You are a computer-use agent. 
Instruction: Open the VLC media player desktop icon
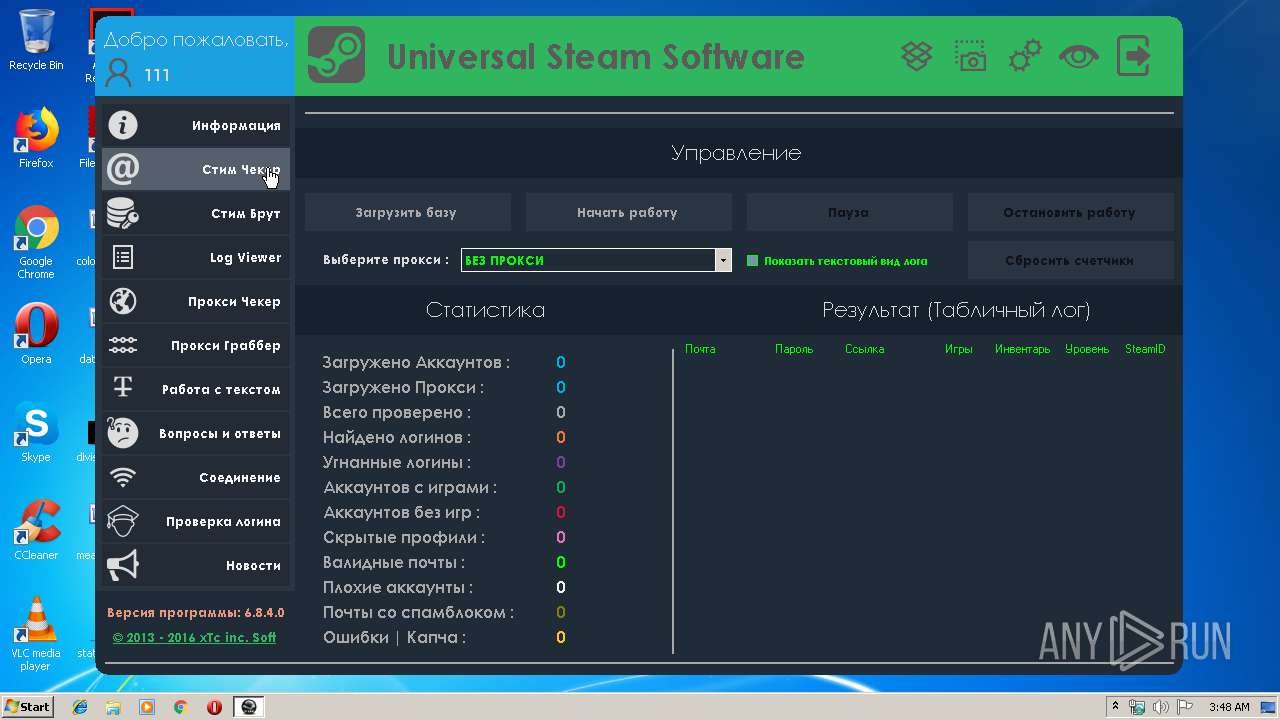(x=36, y=634)
